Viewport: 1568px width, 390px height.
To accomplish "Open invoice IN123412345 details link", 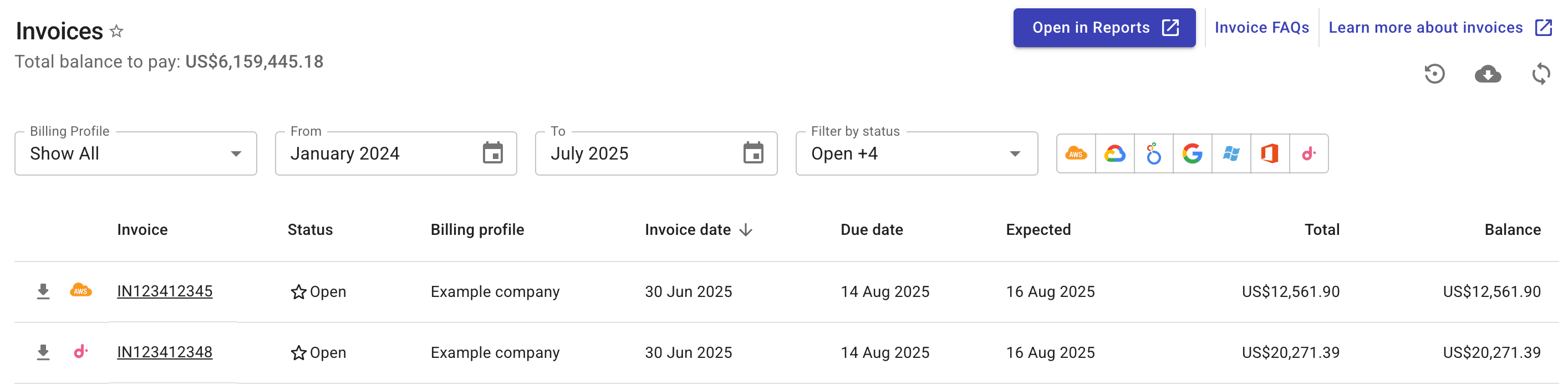I will tap(164, 291).
